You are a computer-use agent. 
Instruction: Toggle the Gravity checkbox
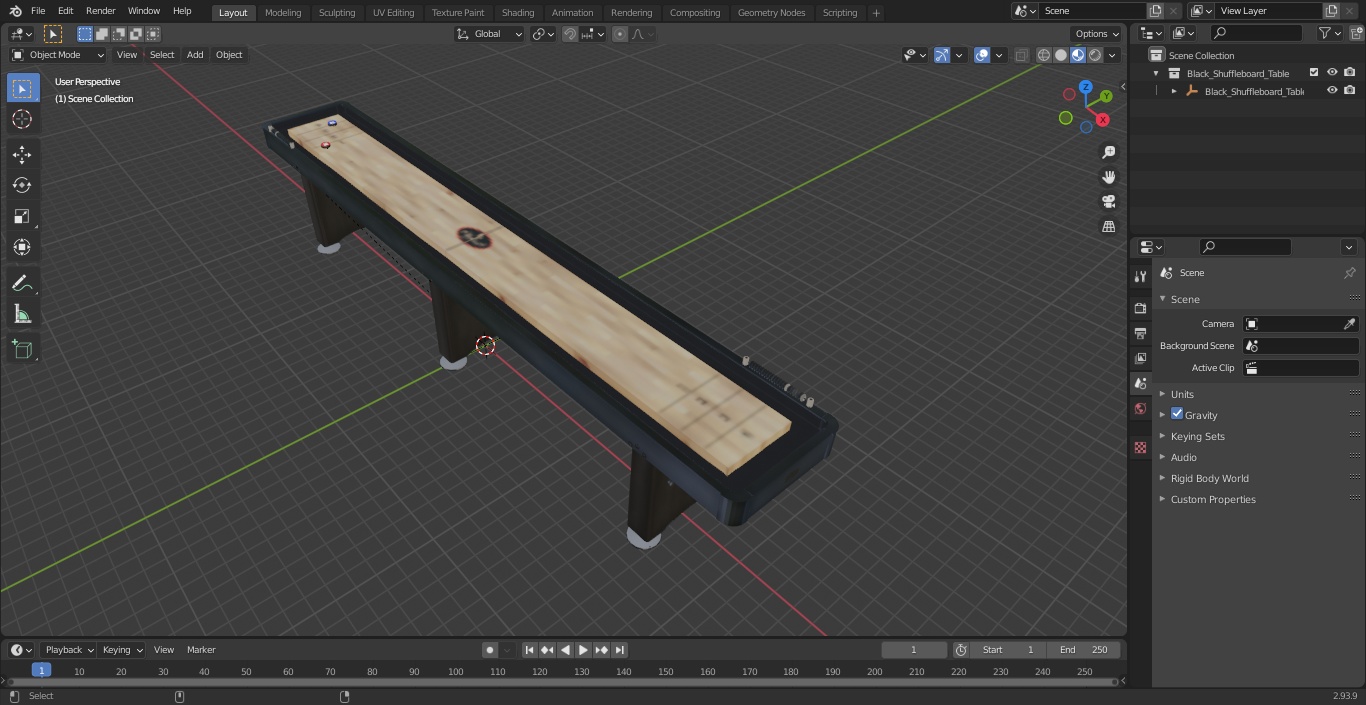(1177, 414)
